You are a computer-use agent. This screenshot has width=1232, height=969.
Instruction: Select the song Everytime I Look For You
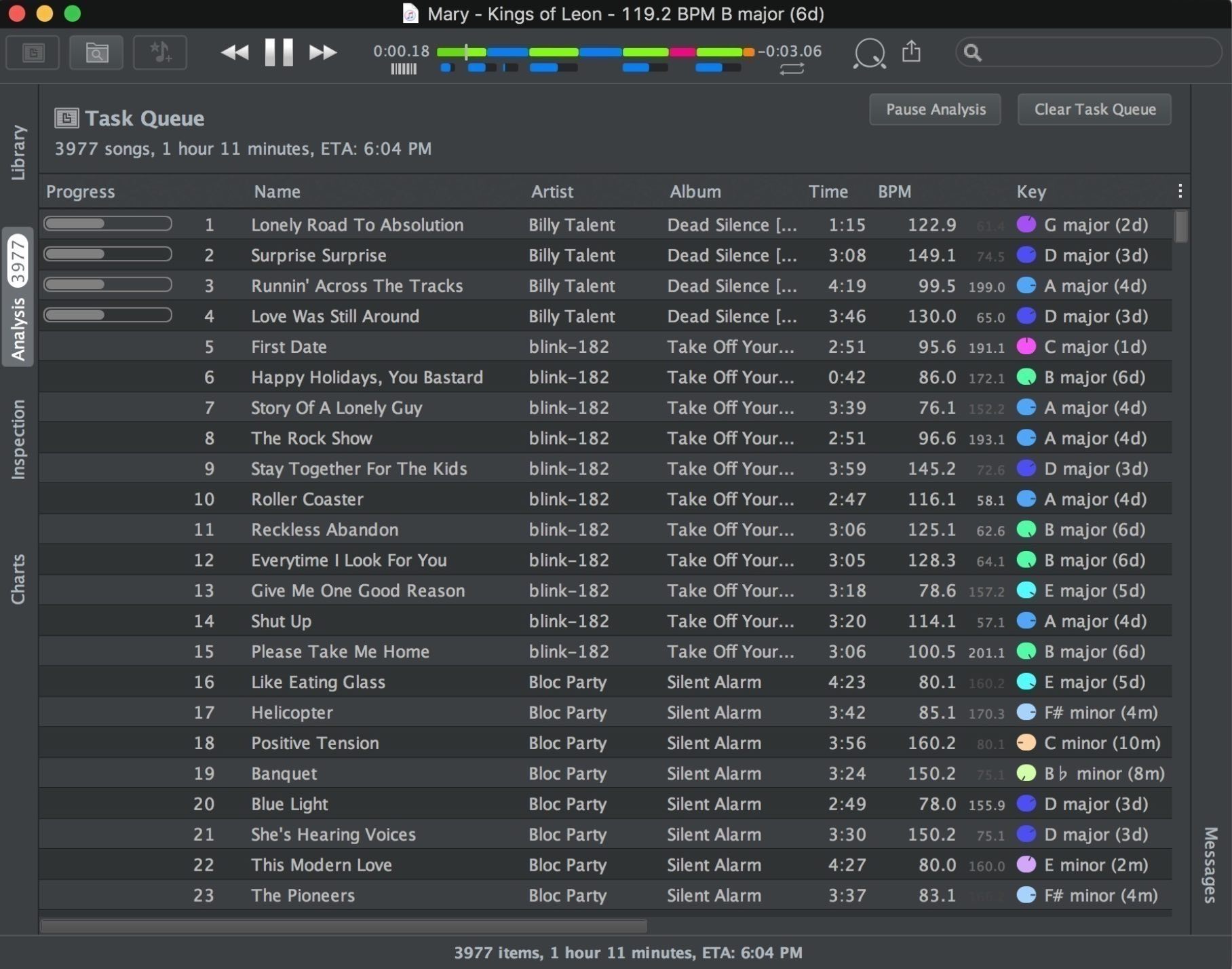(x=605, y=560)
